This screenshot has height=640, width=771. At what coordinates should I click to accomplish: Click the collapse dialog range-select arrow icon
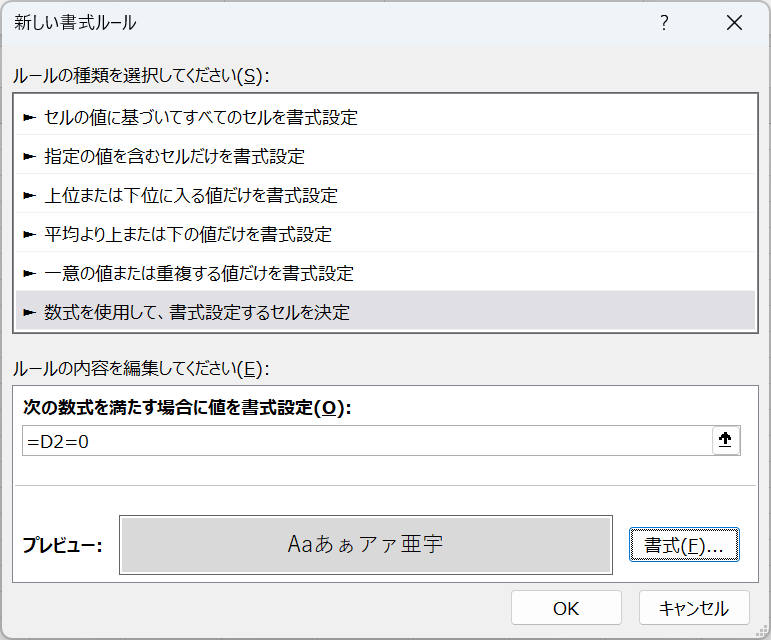coord(726,440)
